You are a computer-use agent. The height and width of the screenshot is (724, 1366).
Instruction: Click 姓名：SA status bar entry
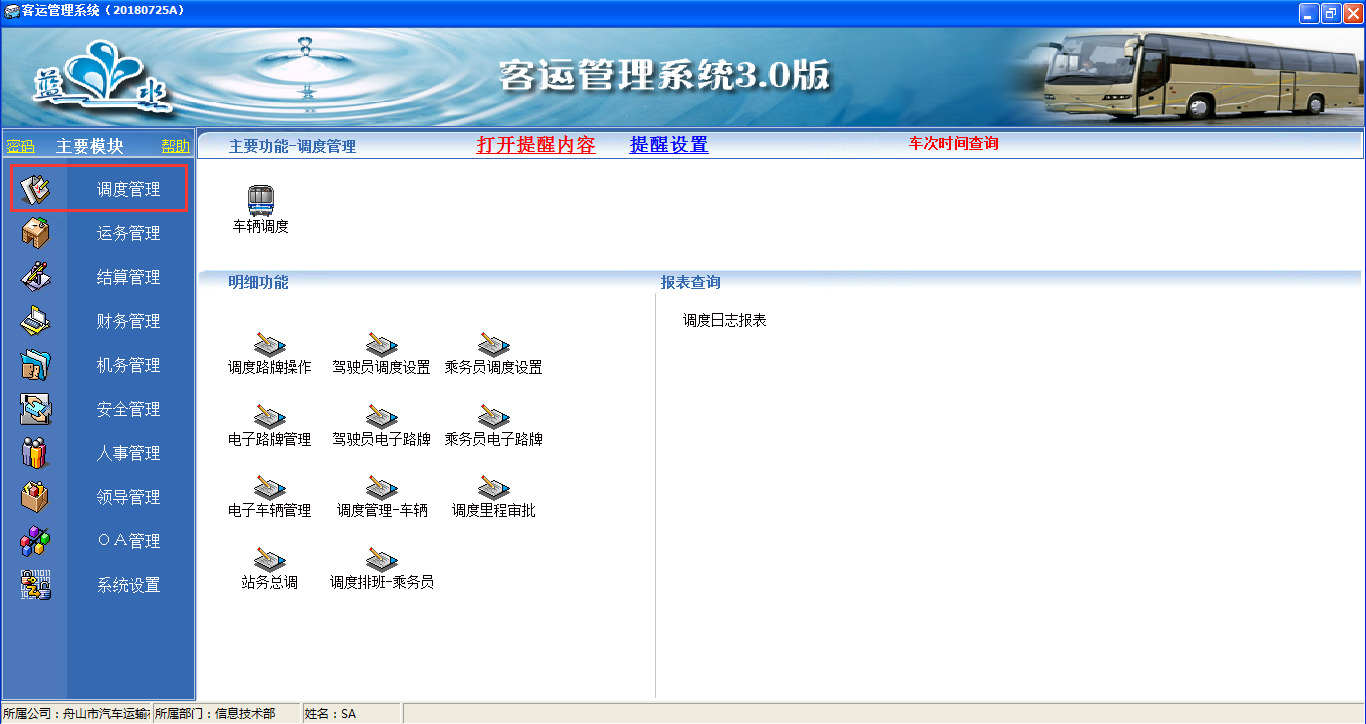coord(351,714)
